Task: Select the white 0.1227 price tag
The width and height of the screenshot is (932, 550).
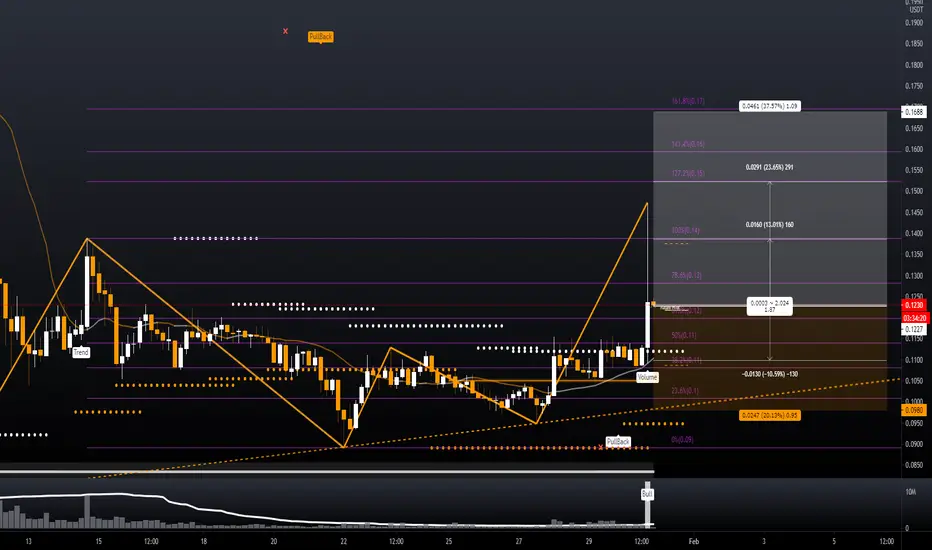Action: pos(914,329)
